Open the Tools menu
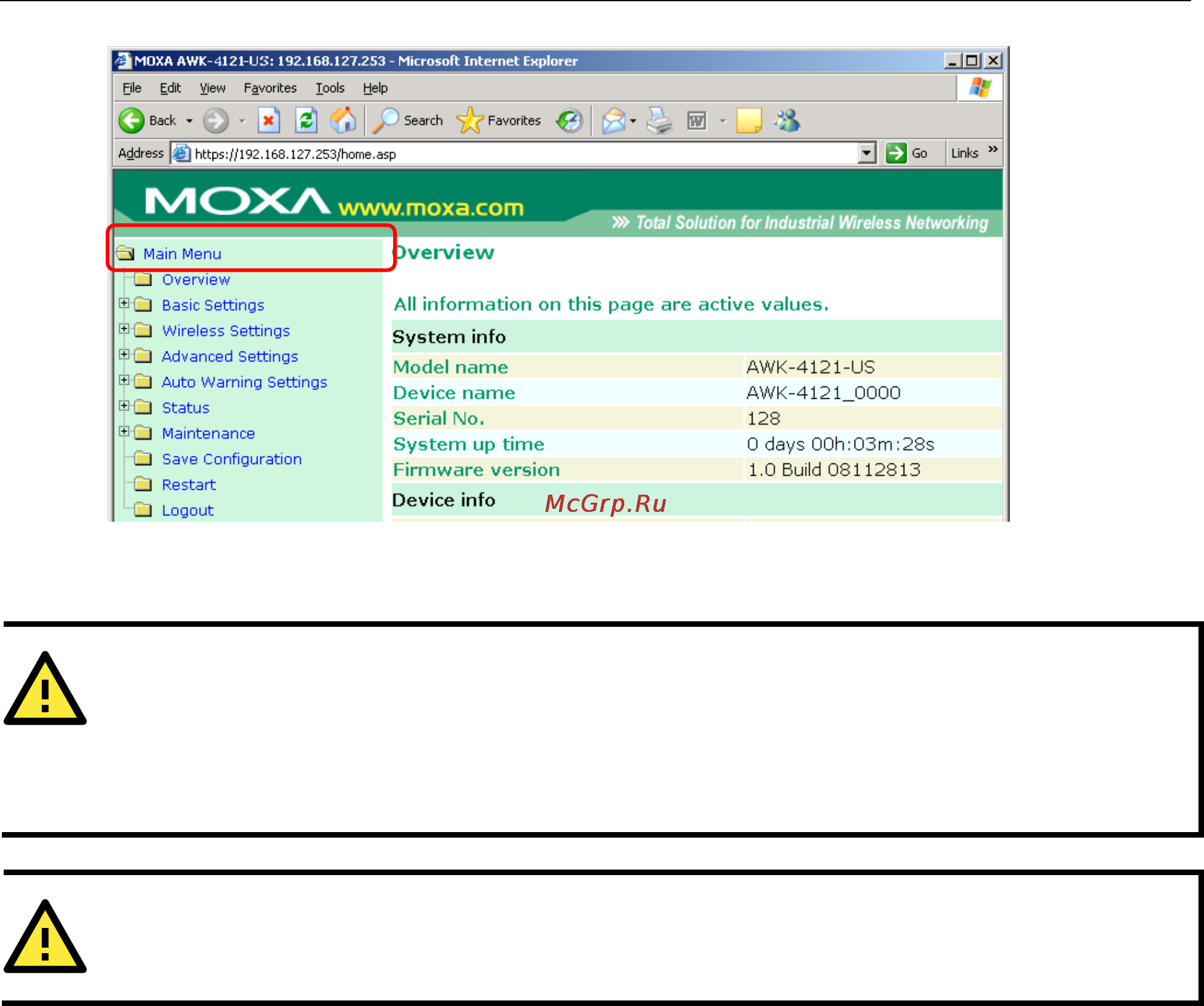This screenshot has height=1006, width=1204. 330,88
